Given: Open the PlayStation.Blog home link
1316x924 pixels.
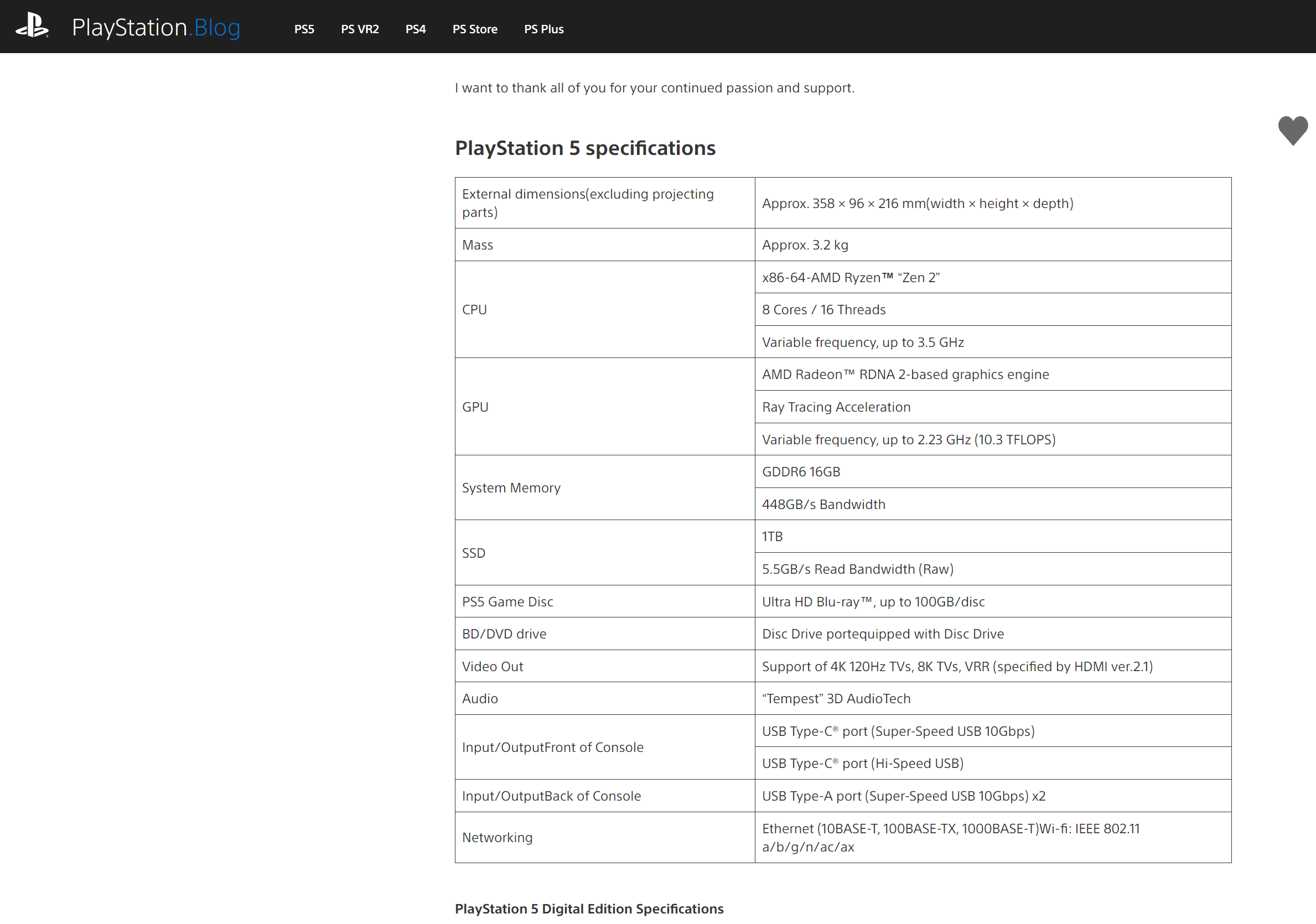Looking at the screenshot, I should [156, 27].
